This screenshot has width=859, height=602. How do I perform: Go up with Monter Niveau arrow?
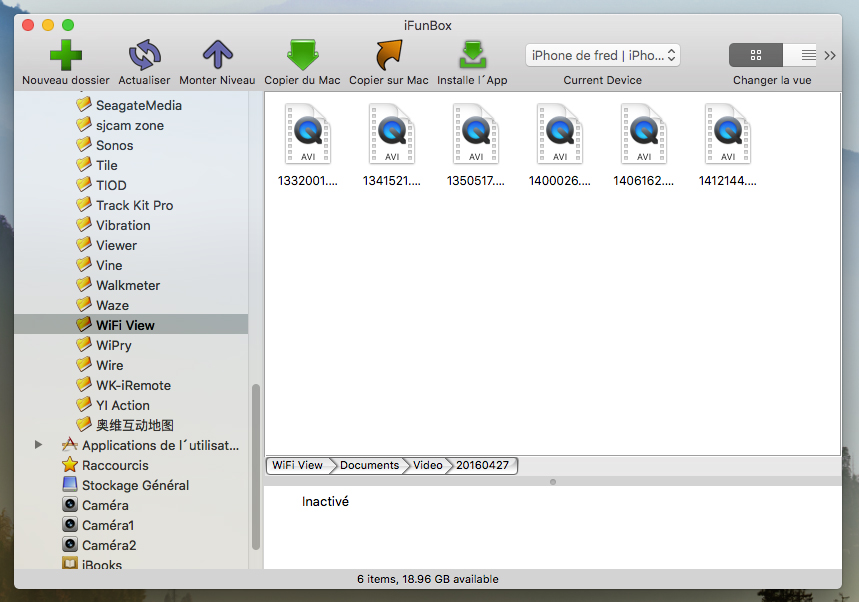[217, 55]
